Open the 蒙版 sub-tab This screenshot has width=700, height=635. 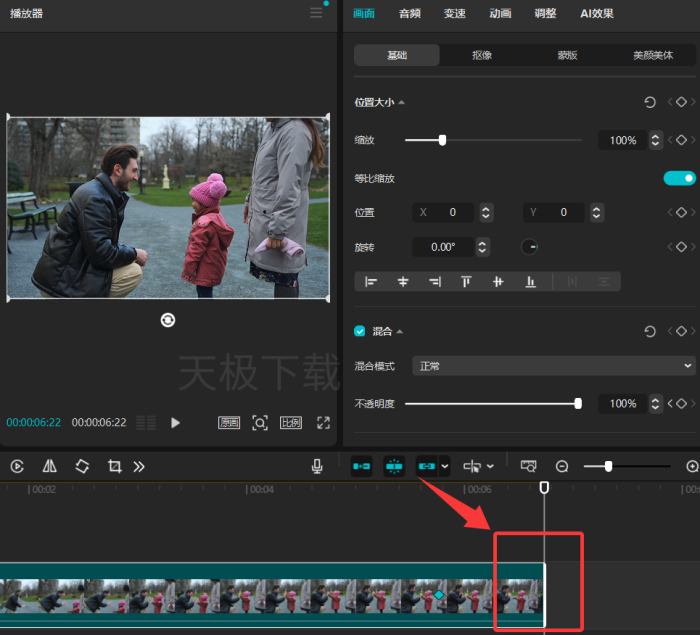[568, 55]
